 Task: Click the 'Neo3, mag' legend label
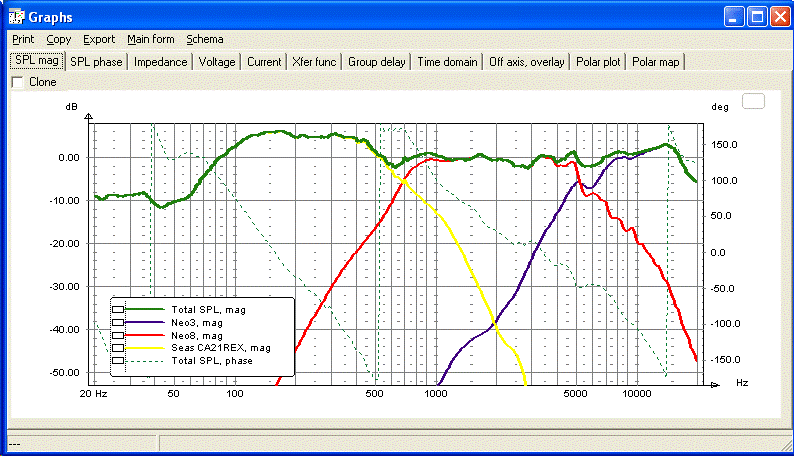(196, 322)
